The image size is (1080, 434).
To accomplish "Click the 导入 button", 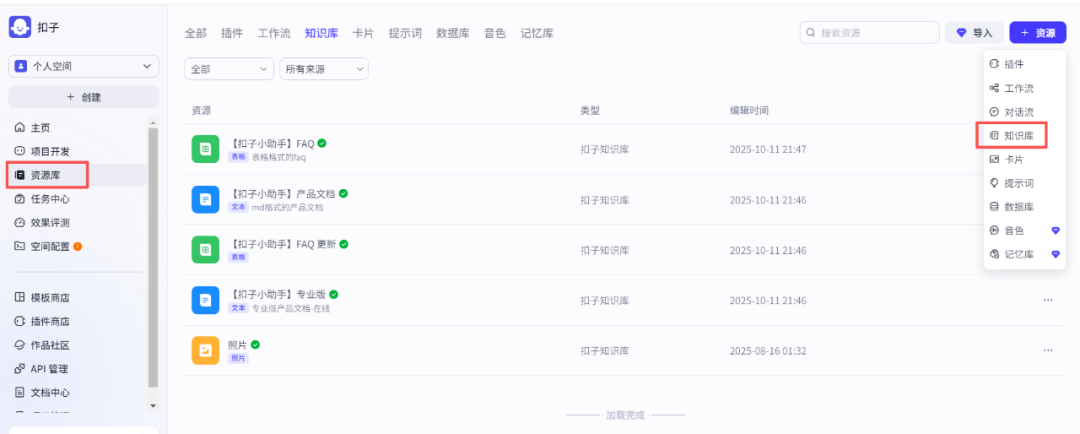I will pyautogui.click(x=974, y=32).
